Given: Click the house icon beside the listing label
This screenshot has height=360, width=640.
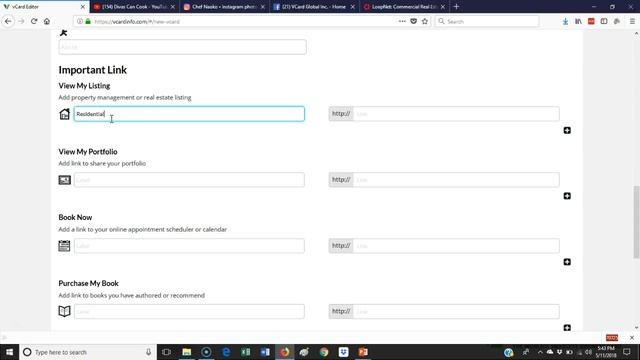Looking at the screenshot, I should 64,114.
